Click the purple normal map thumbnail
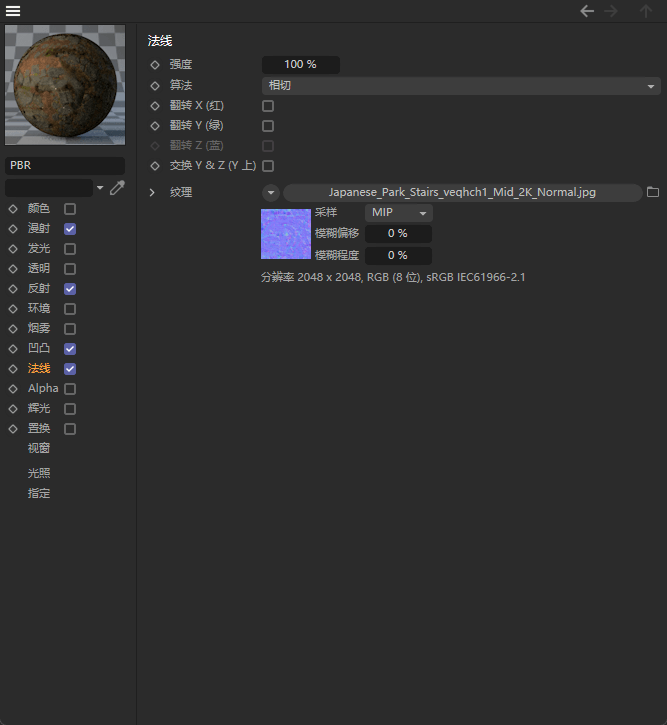Image resolution: width=667 pixels, height=725 pixels. point(286,234)
